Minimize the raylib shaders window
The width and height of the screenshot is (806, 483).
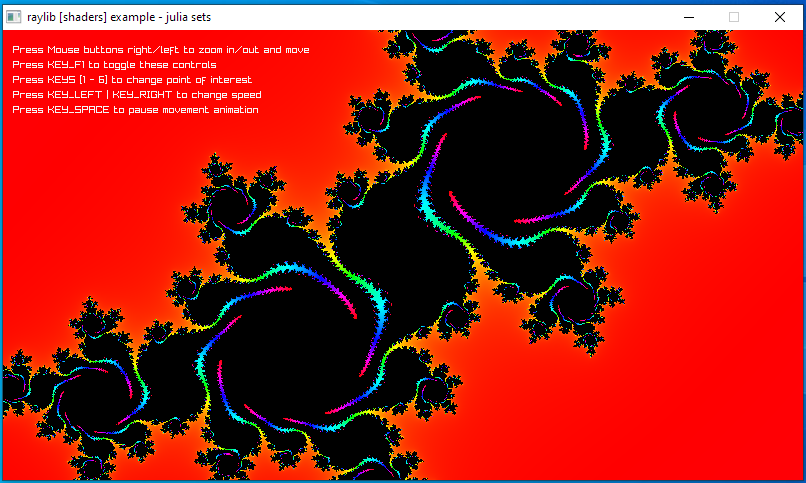(x=689, y=17)
